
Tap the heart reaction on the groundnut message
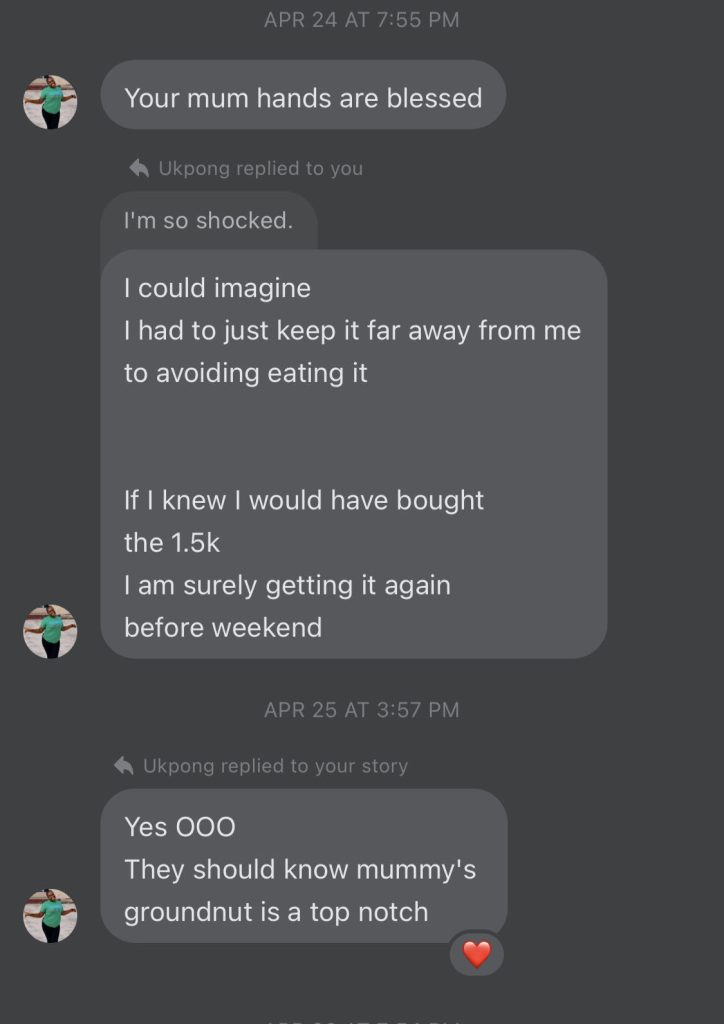[x=477, y=954]
